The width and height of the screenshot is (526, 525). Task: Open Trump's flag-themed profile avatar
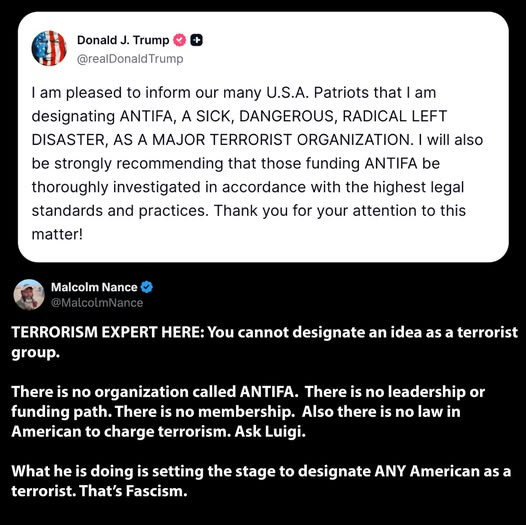click(x=49, y=48)
